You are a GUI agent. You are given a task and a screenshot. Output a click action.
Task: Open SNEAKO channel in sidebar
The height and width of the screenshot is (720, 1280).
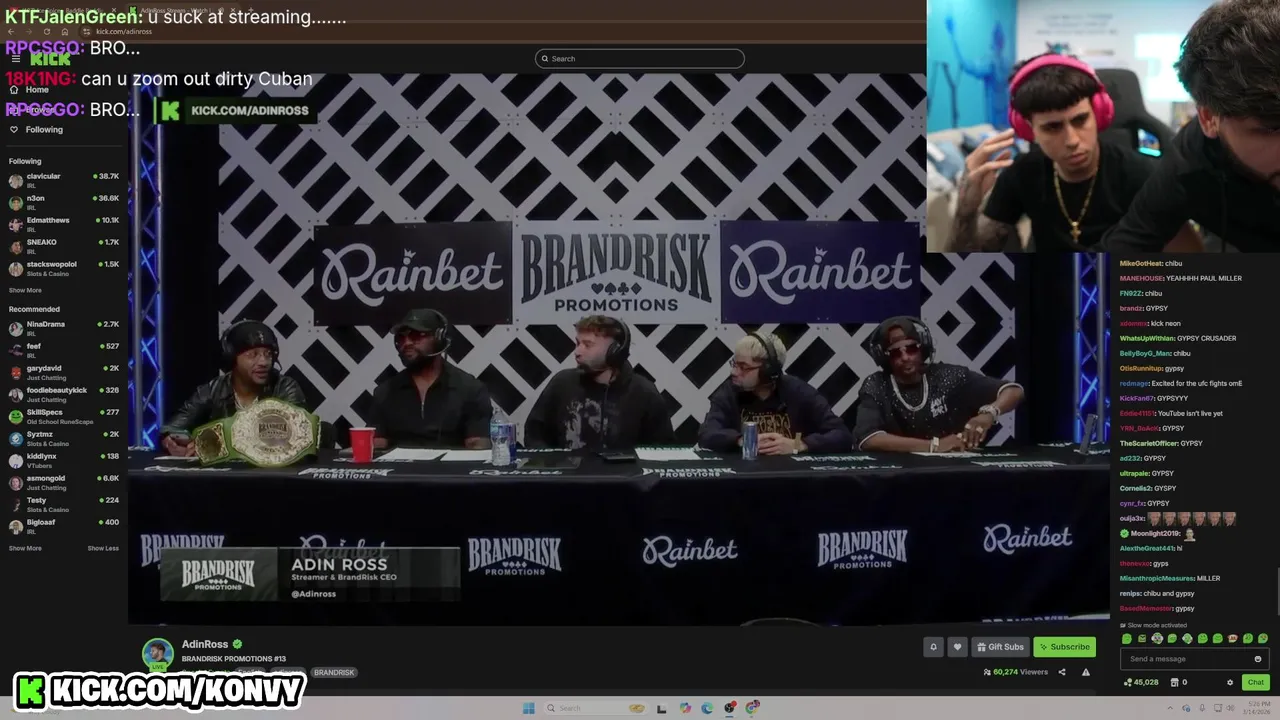64,246
